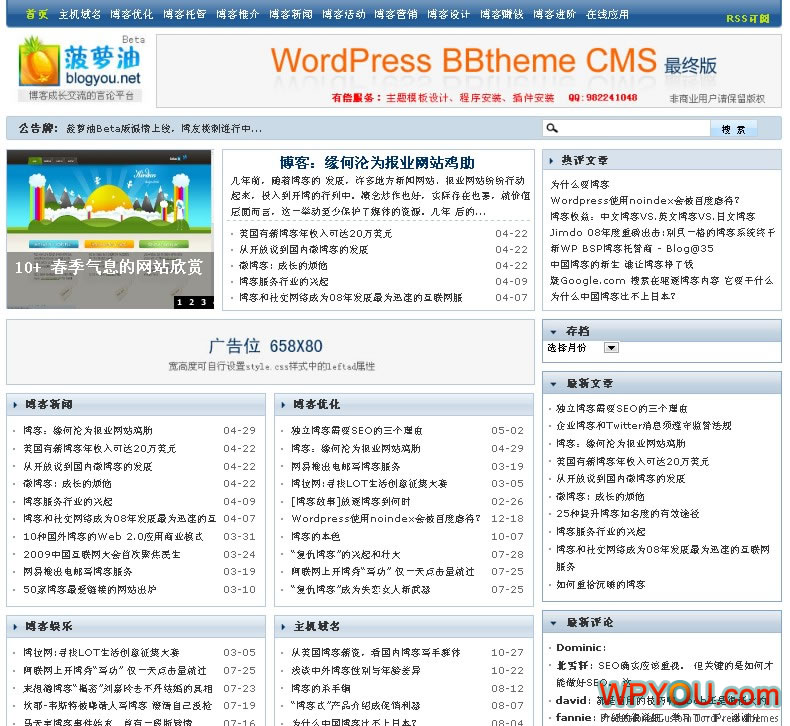Open 企业博客和Twitter消息须遵守监管法规 article
790x726 pixels.
(x=643, y=426)
